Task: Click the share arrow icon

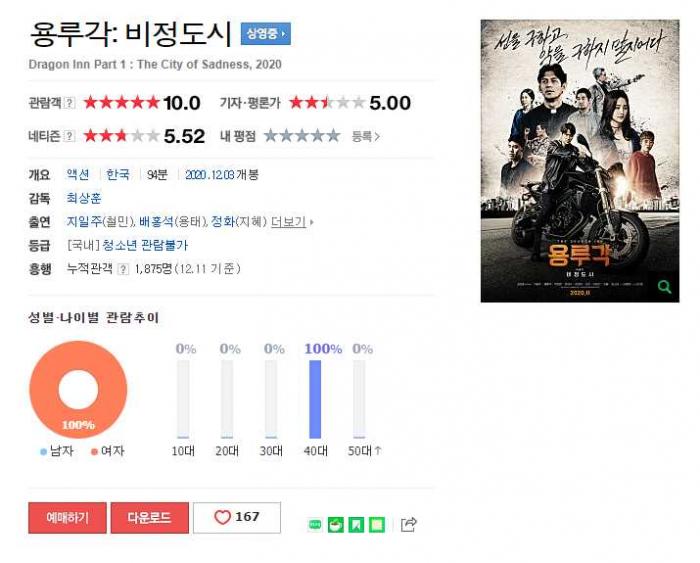Action: pos(408,524)
